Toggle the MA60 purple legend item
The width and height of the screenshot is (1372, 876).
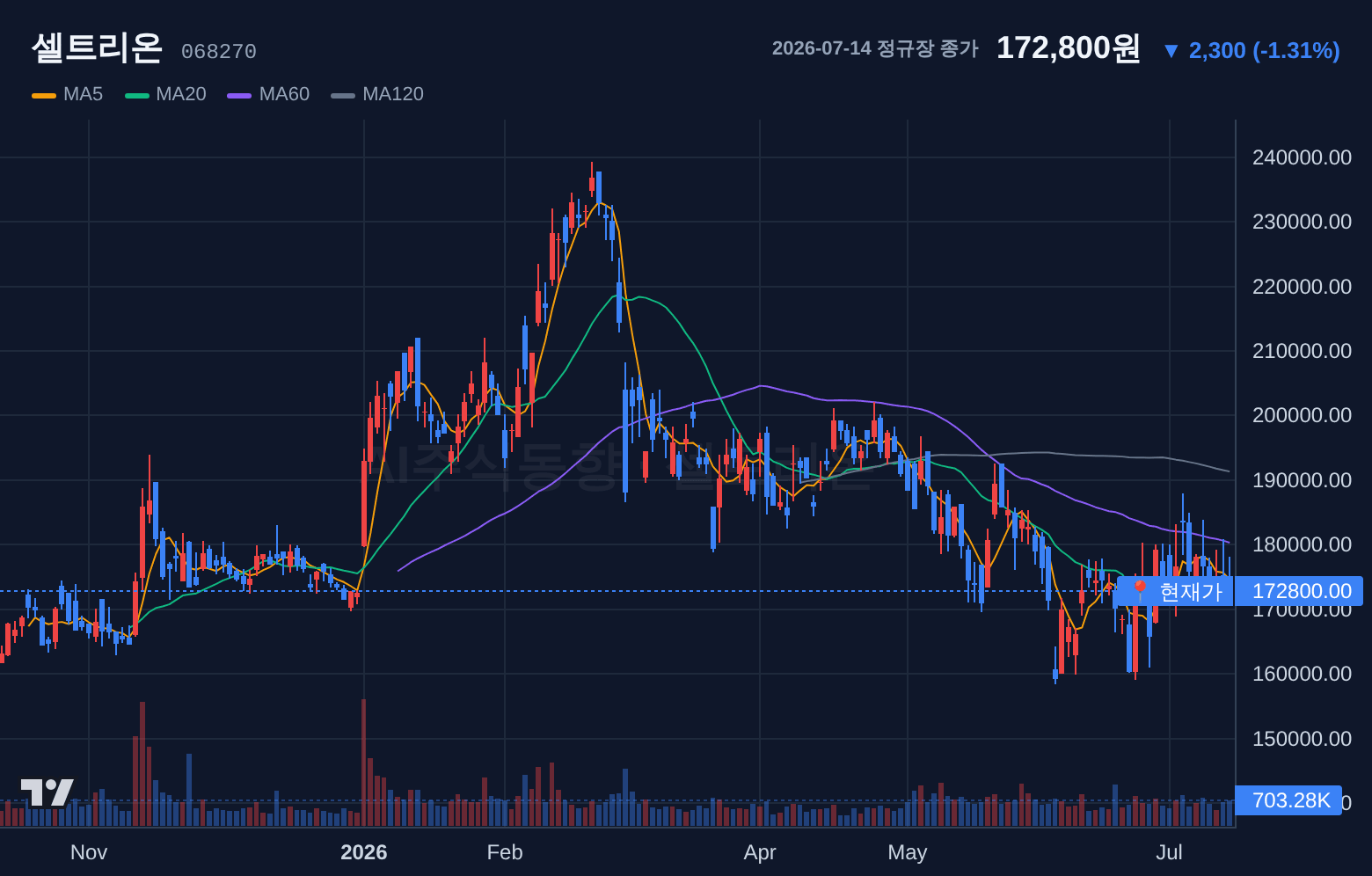click(x=268, y=94)
